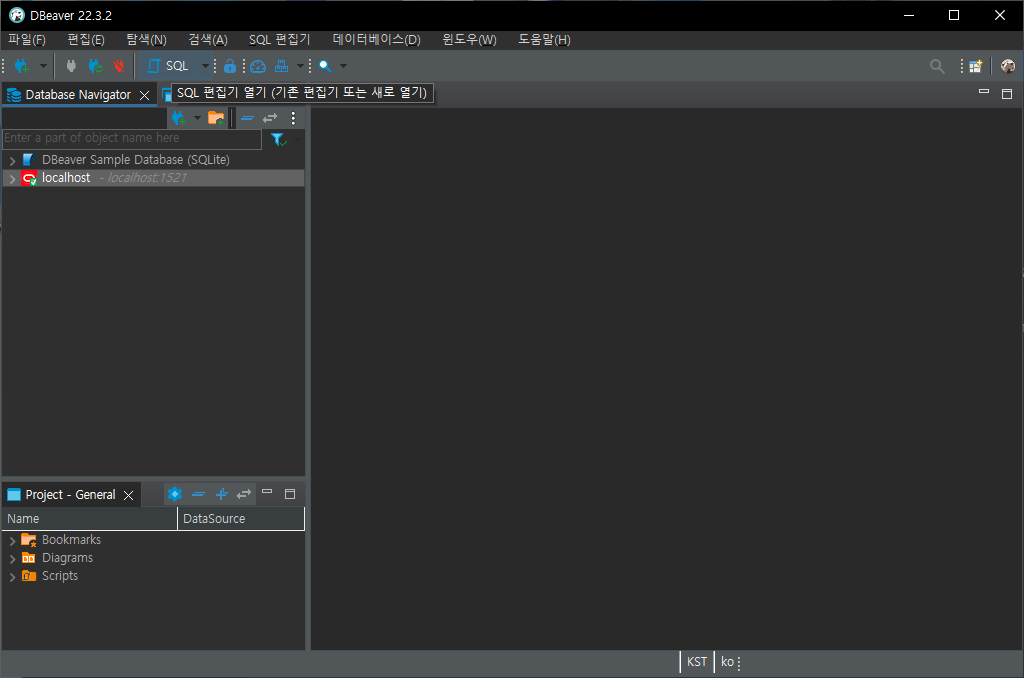Click the object name filter input field
The width and height of the screenshot is (1024, 678).
coord(132,138)
